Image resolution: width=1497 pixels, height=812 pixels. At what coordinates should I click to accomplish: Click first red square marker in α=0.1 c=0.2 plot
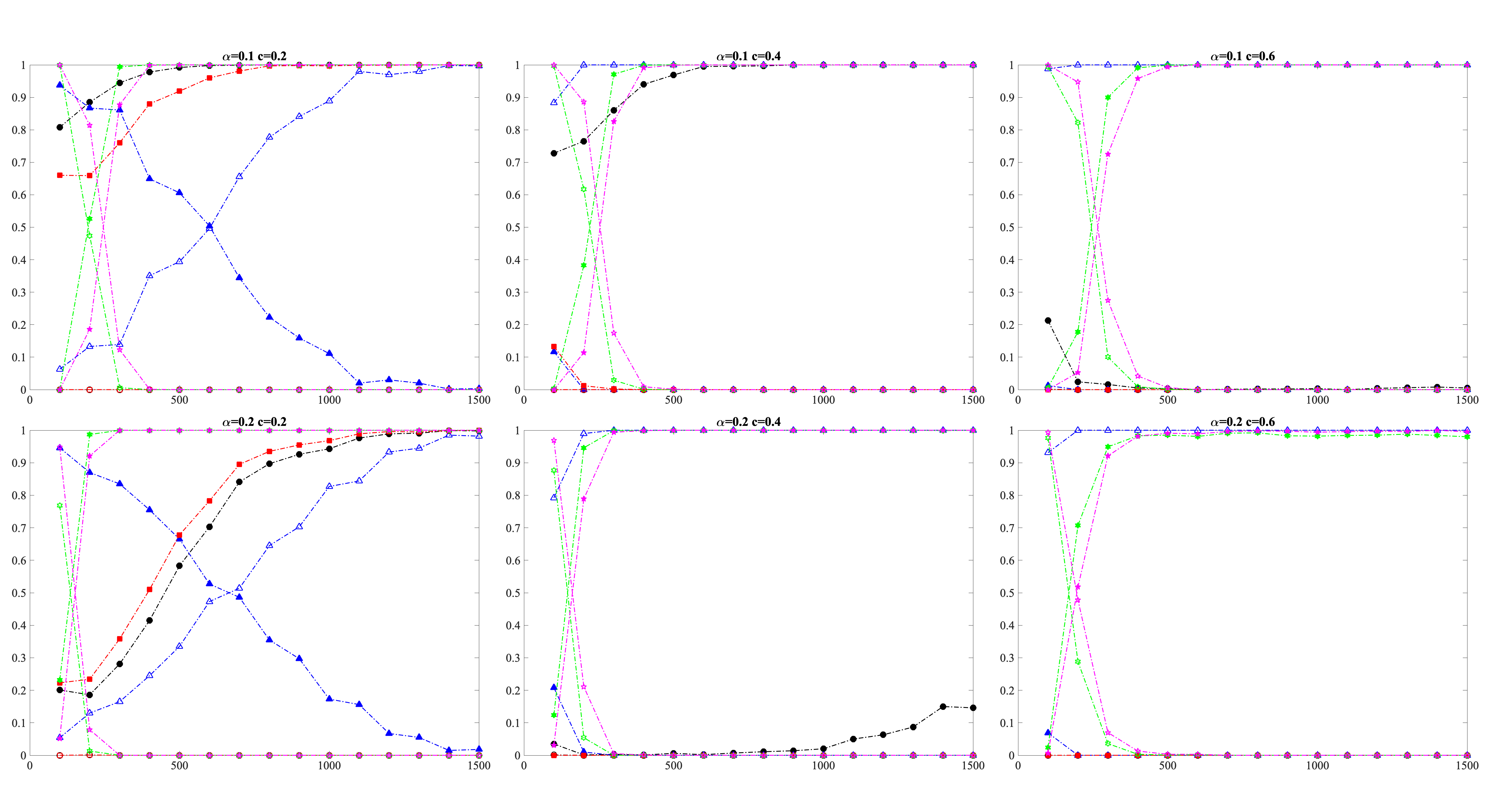click(60, 175)
